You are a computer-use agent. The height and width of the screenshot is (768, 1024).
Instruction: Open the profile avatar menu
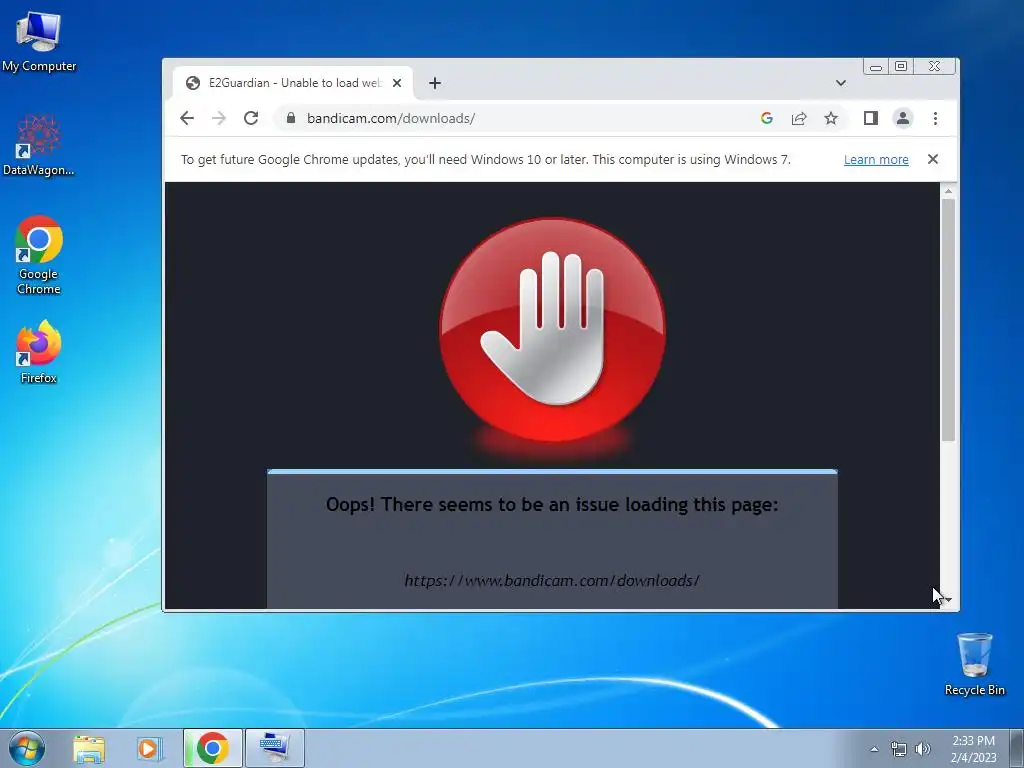(903, 118)
